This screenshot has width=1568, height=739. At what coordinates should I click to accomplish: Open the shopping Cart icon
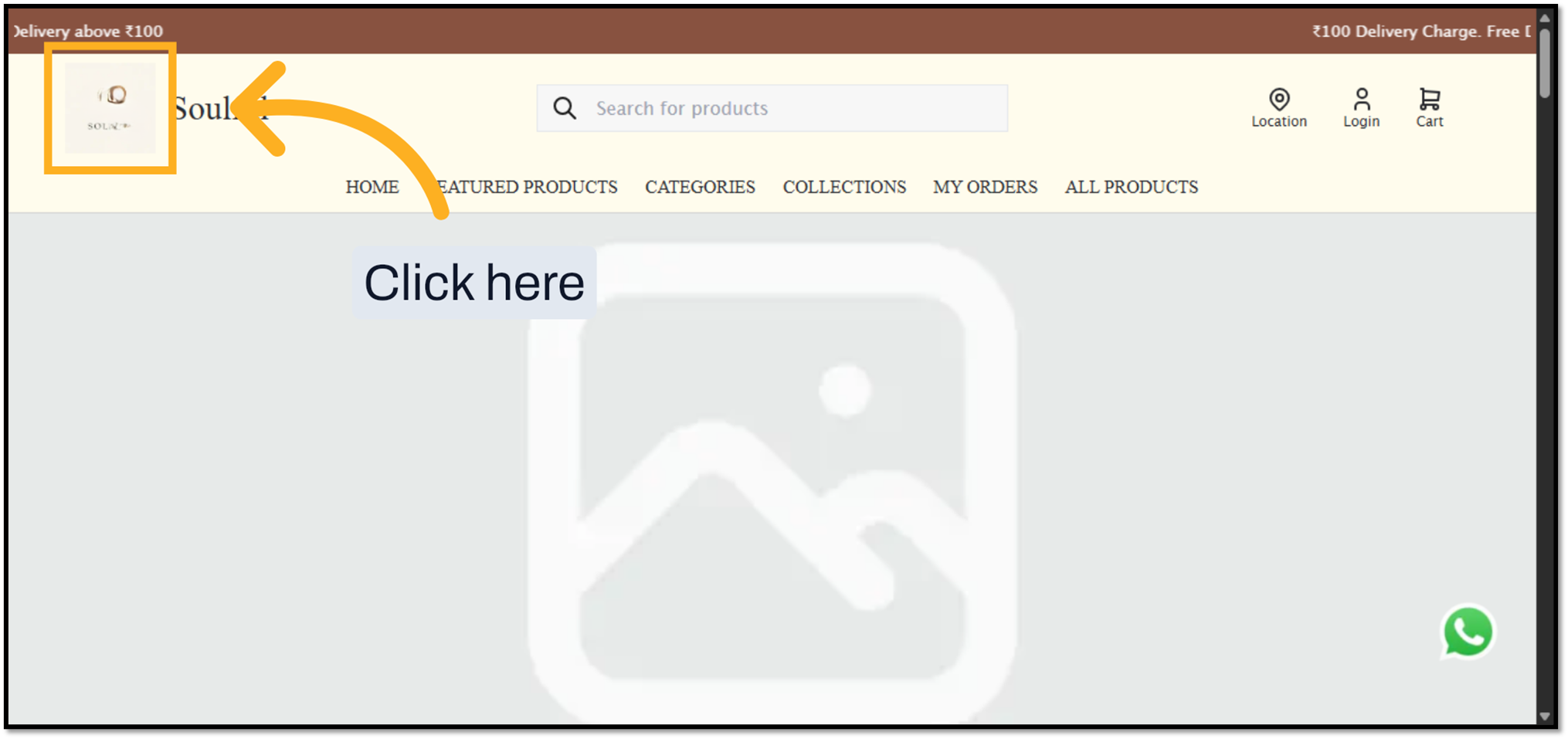pyautogui.click(x=1429, y=99)
